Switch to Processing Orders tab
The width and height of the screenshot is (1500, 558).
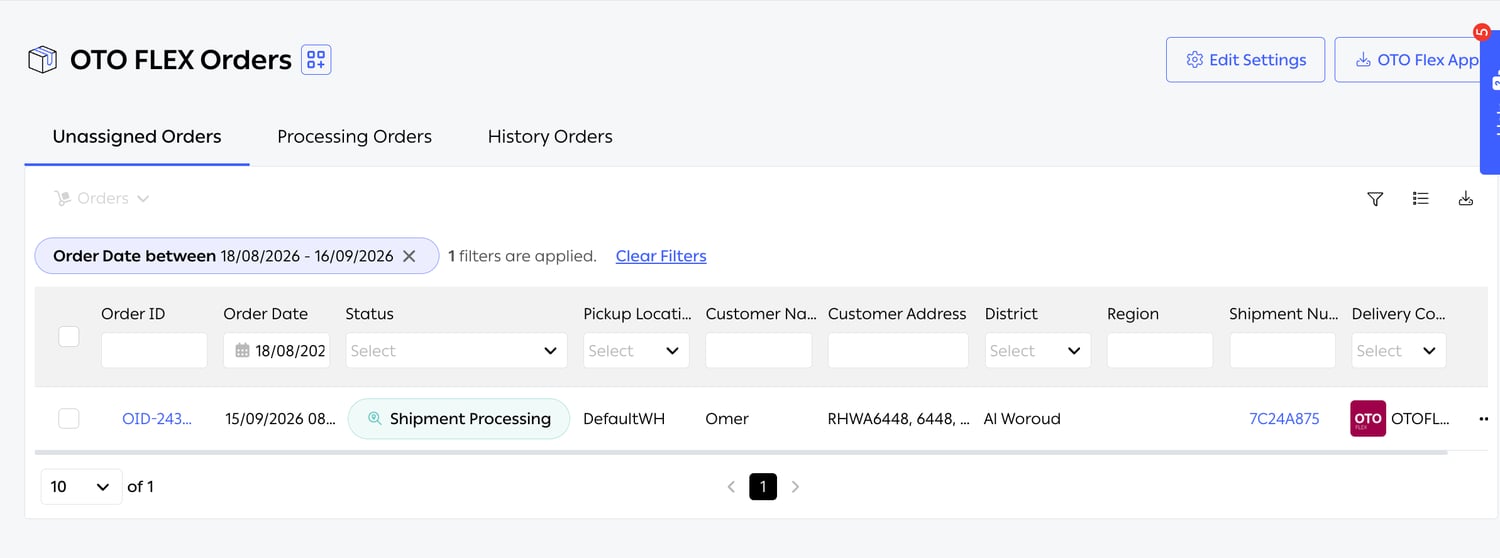354,137
